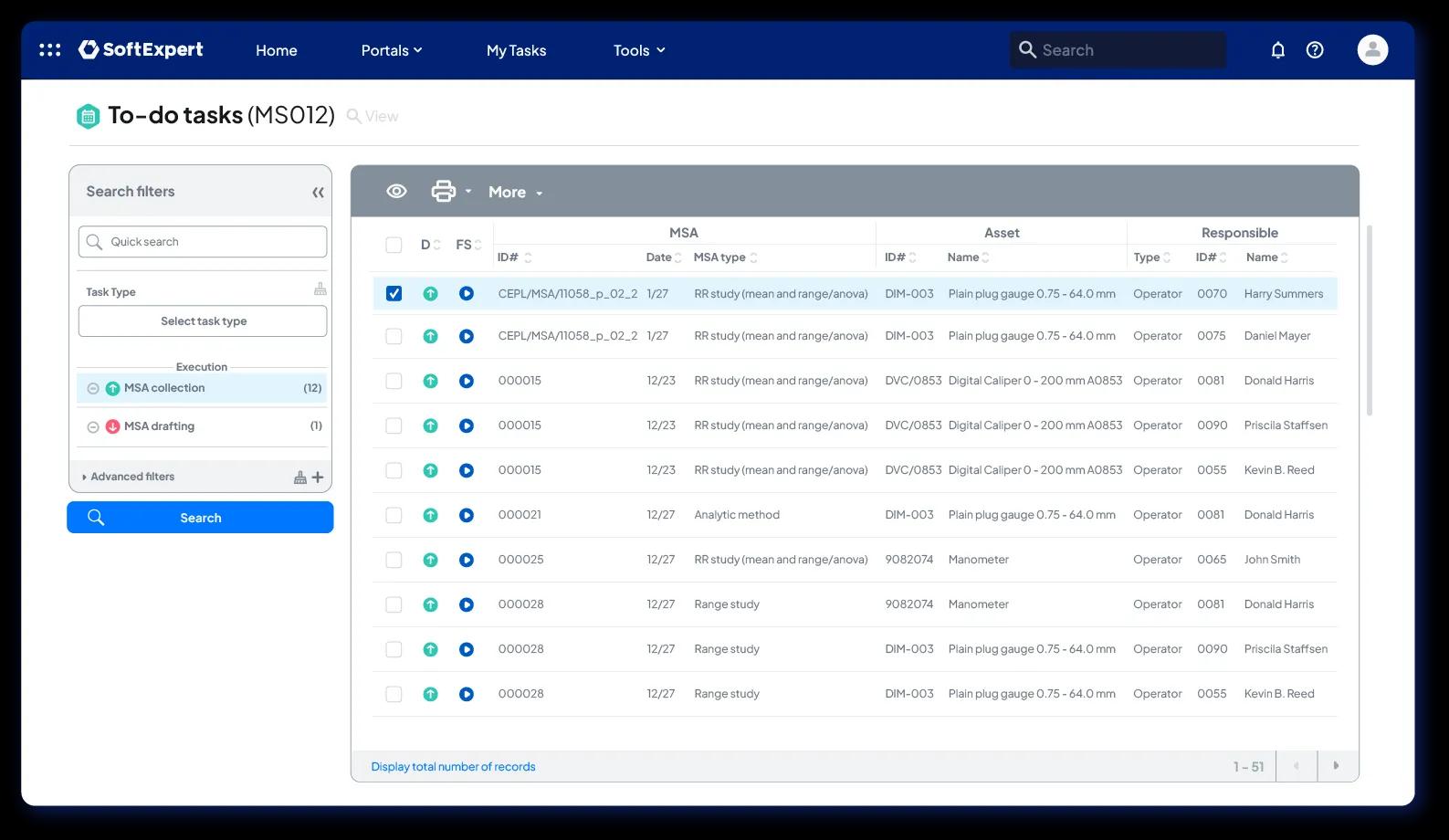Screen dimensions: 1449x840
Task: Click the magnifier icon in top Search bar
Action: pyautogui.click(x=1027, y=49)
